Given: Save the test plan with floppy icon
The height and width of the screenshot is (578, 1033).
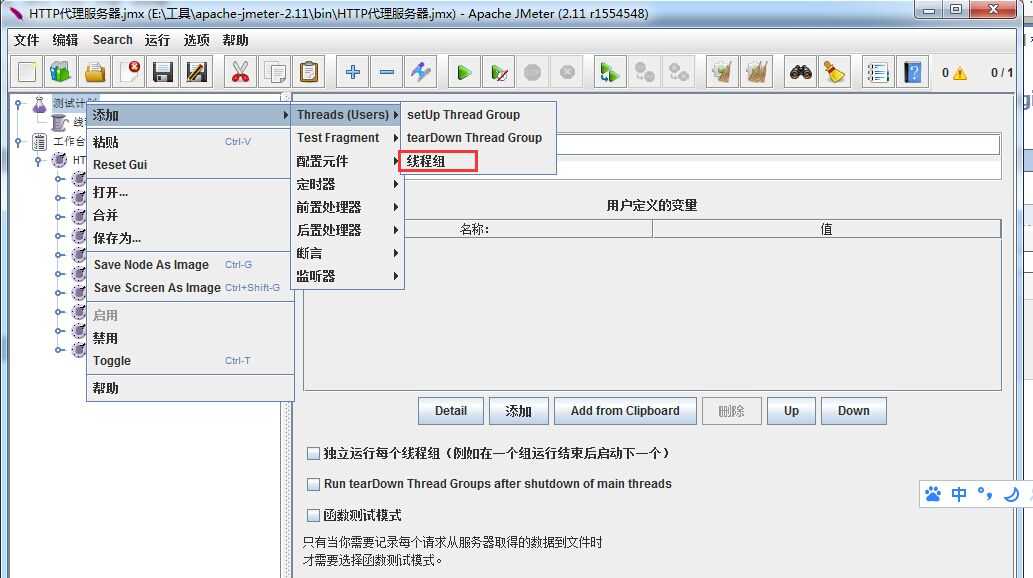Looking at the screenshot, I should tap(163, 72).
